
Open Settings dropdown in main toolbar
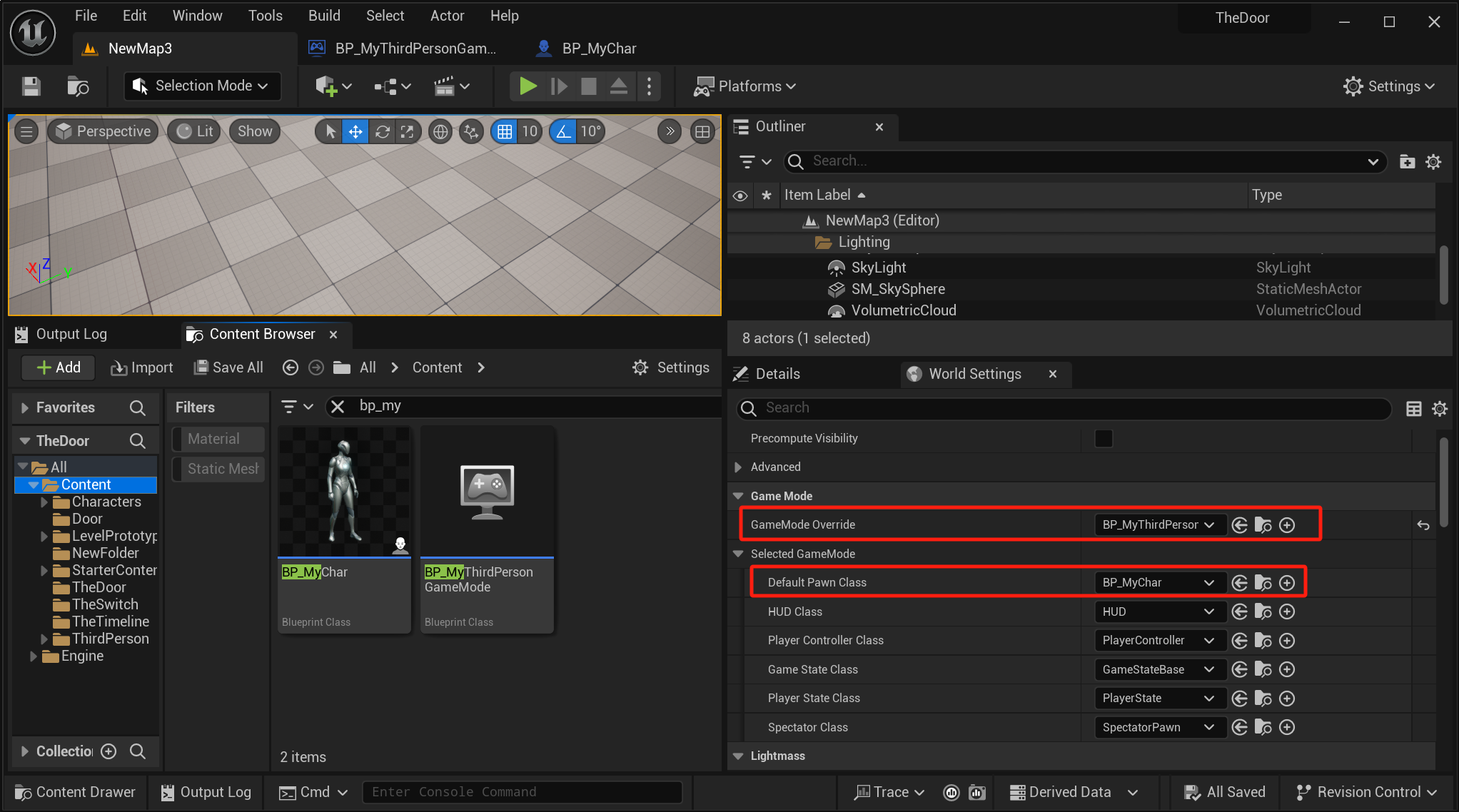point(1388,86)
